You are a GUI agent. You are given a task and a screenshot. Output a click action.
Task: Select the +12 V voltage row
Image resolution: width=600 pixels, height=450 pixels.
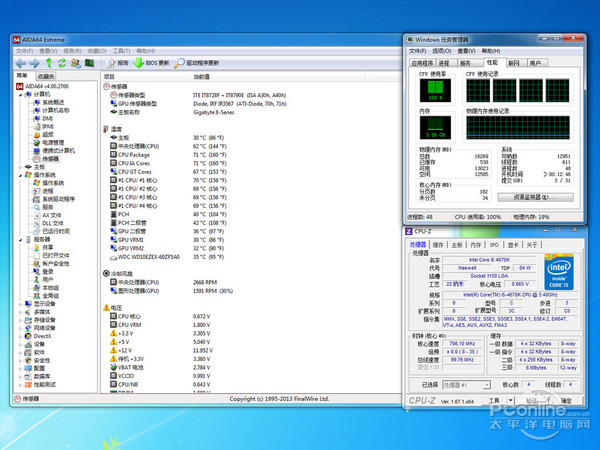(x=161, y=351)
